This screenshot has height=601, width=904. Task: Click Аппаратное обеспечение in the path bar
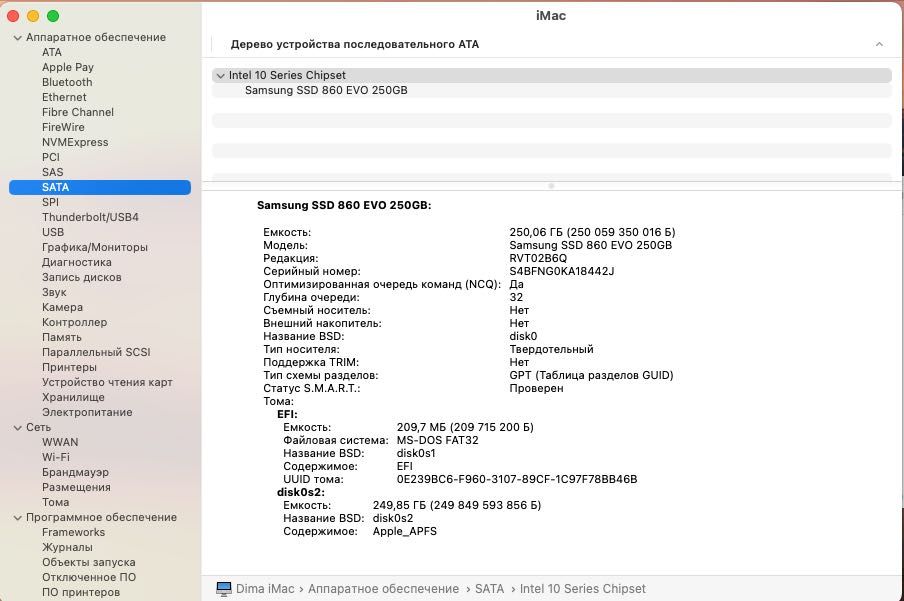383,589
